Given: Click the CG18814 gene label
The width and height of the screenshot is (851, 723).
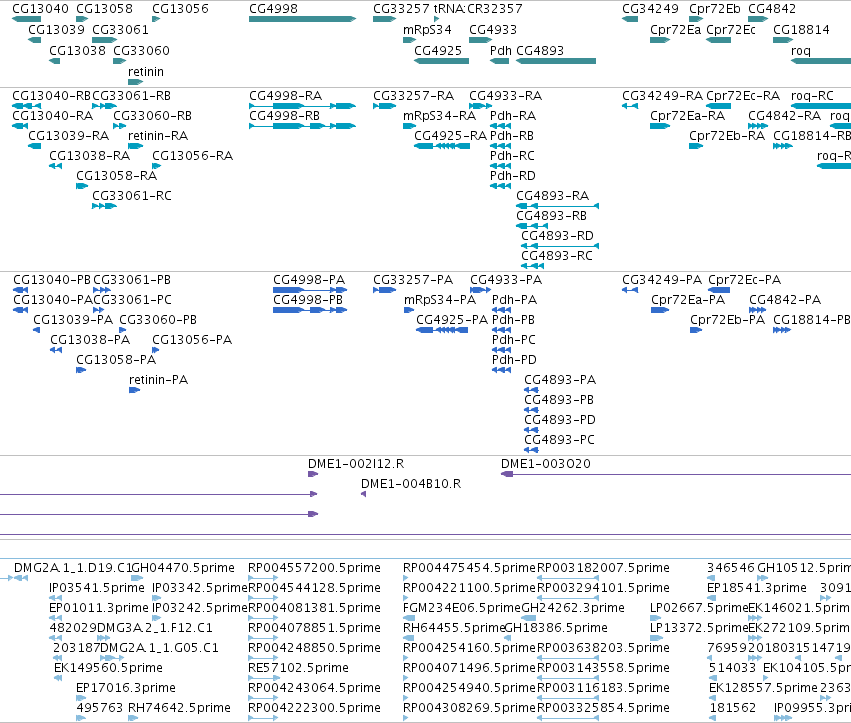Looking at the screenshot, I should point(801,29).
